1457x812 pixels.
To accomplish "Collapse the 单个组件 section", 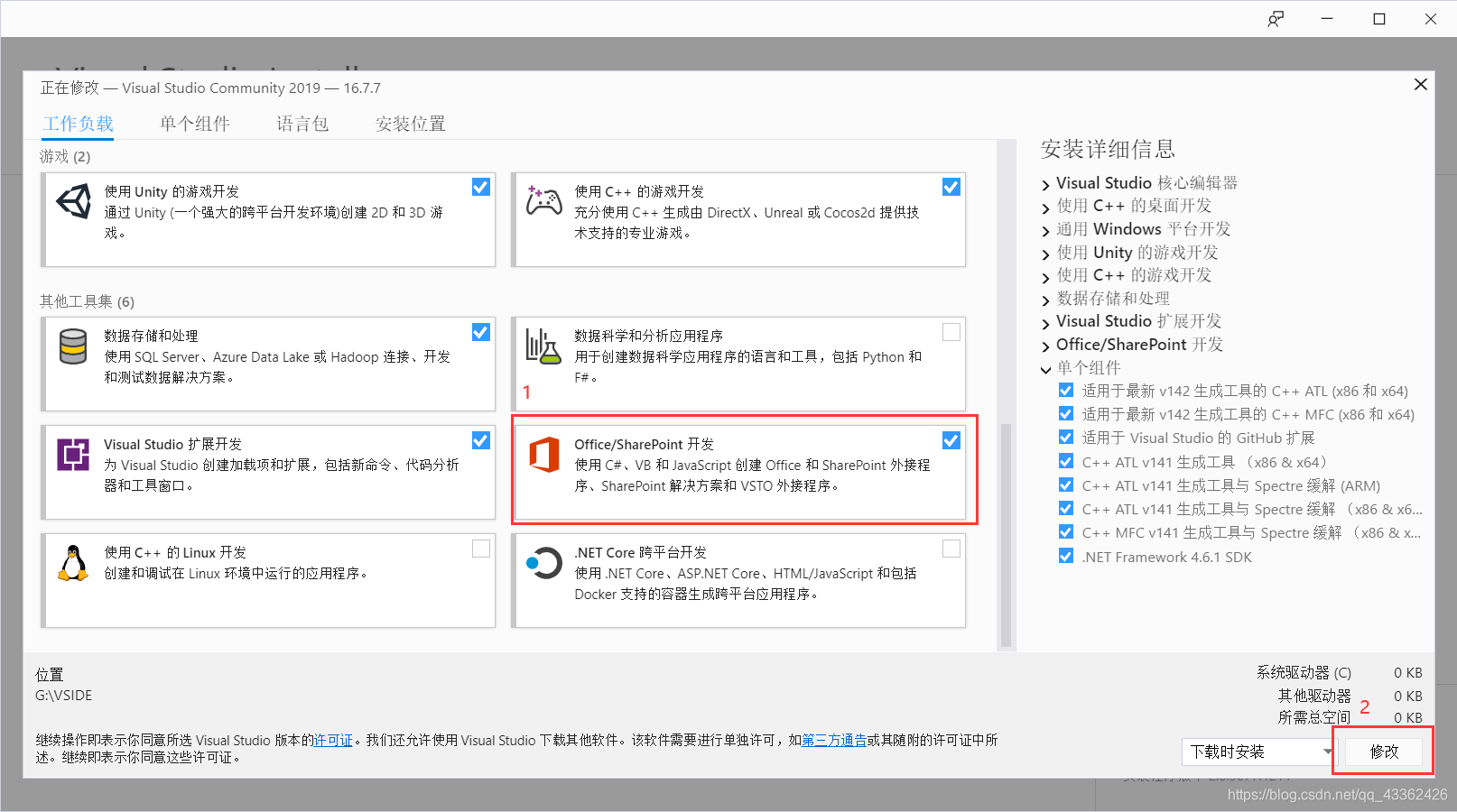I will coord(1046,369).
